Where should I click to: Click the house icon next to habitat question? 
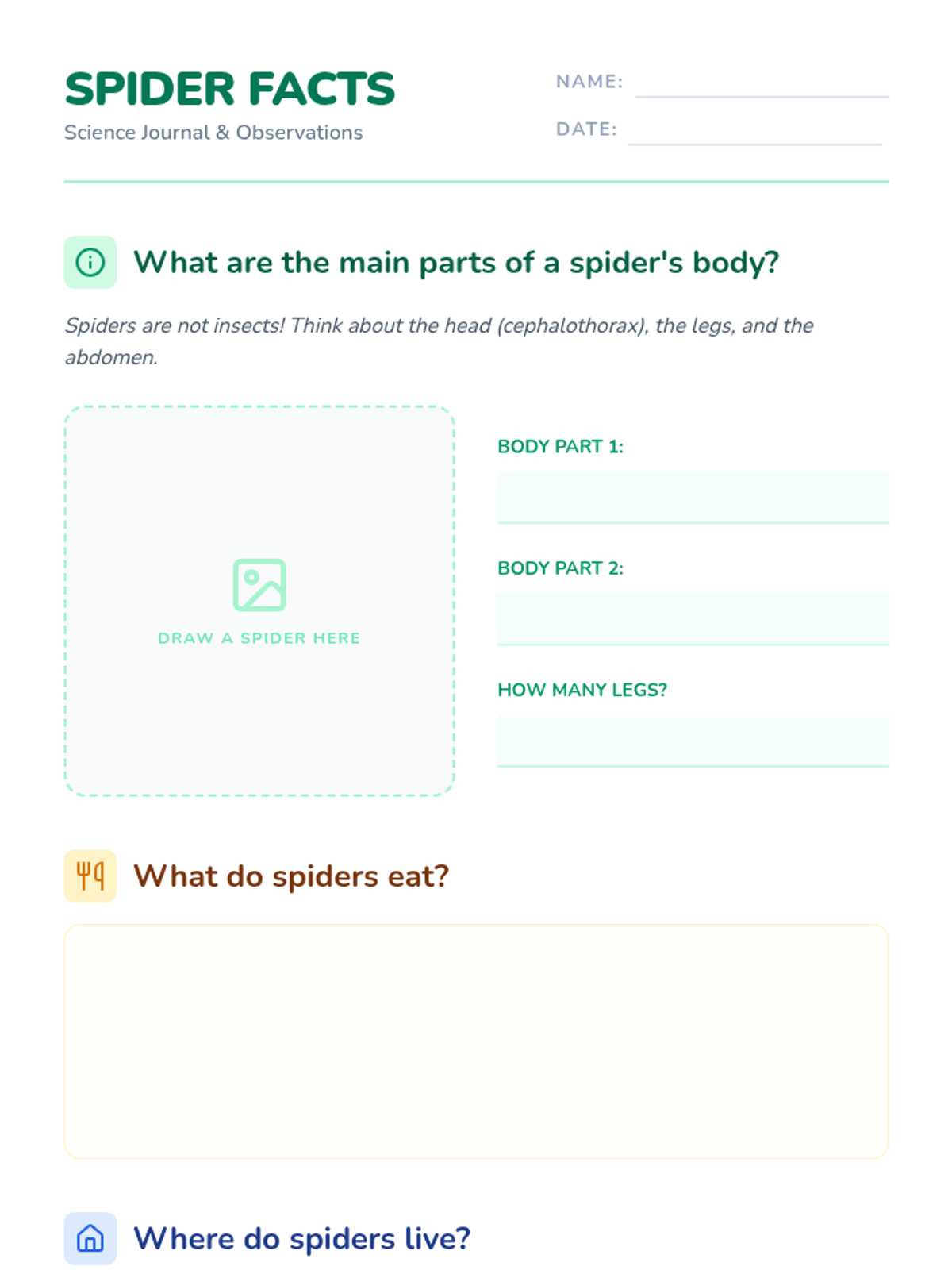90,1238
